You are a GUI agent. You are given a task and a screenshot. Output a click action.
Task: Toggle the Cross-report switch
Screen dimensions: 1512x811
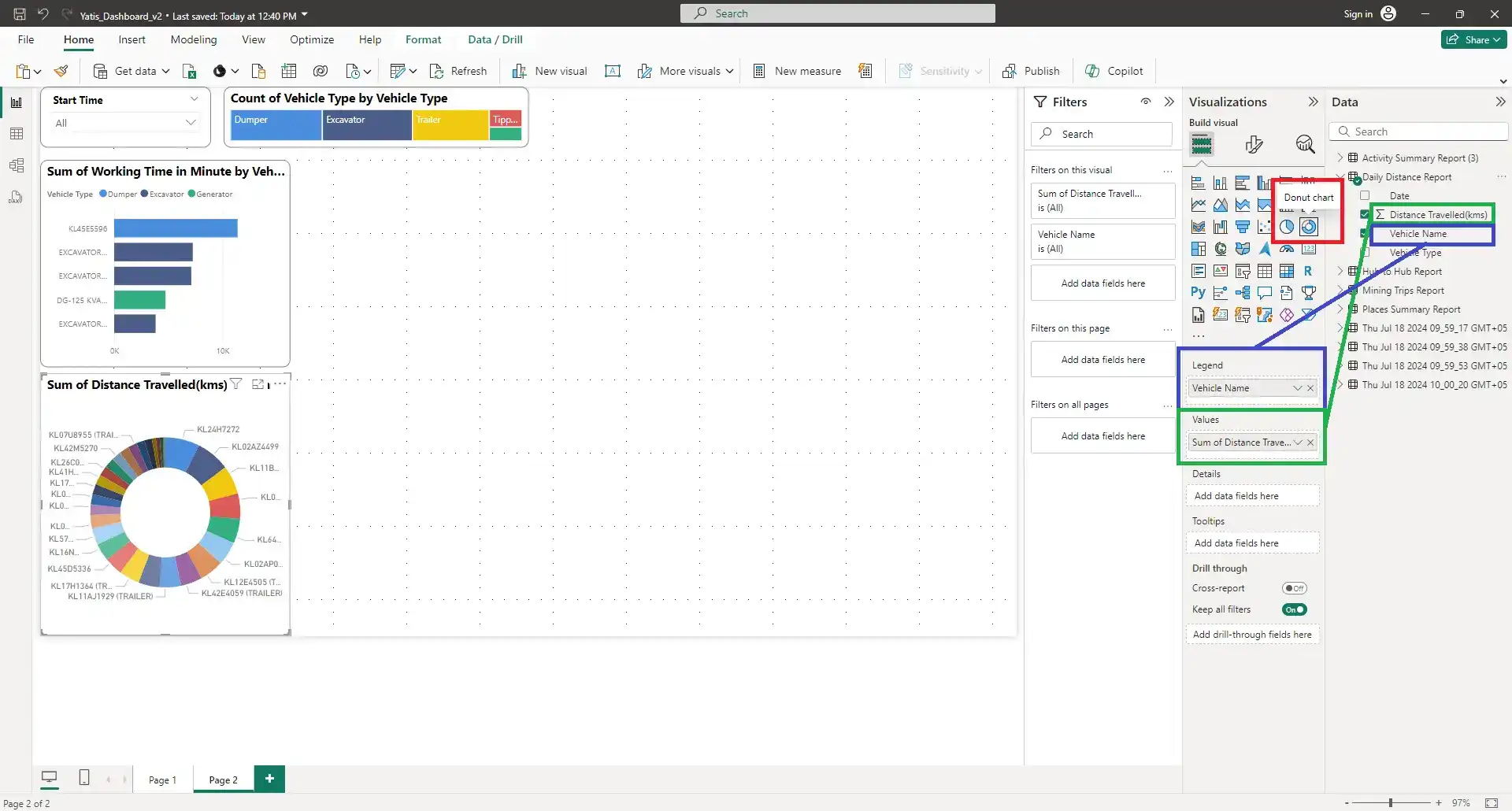coord(1294,588)
